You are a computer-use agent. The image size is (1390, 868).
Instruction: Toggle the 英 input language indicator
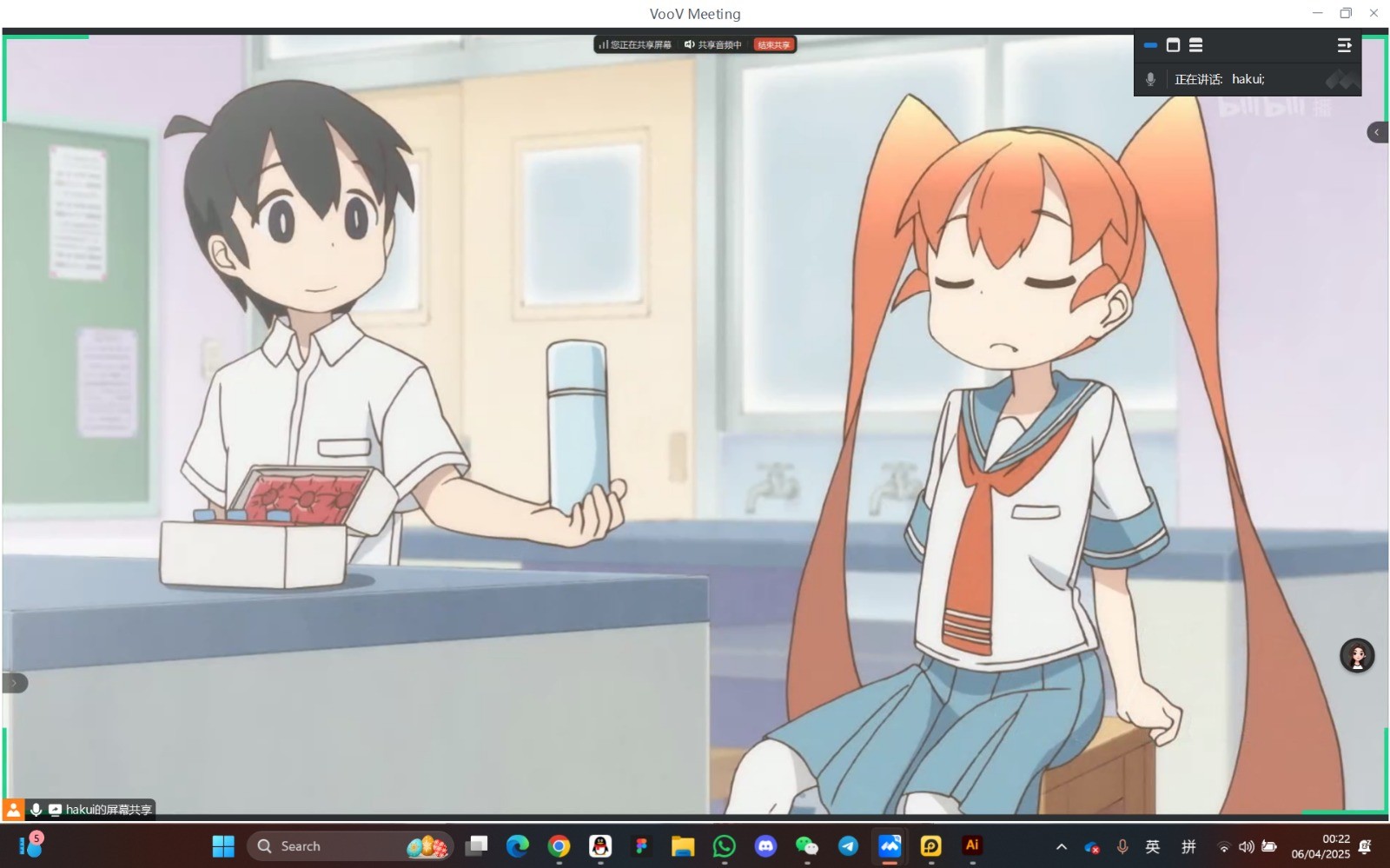point(1153,846)
